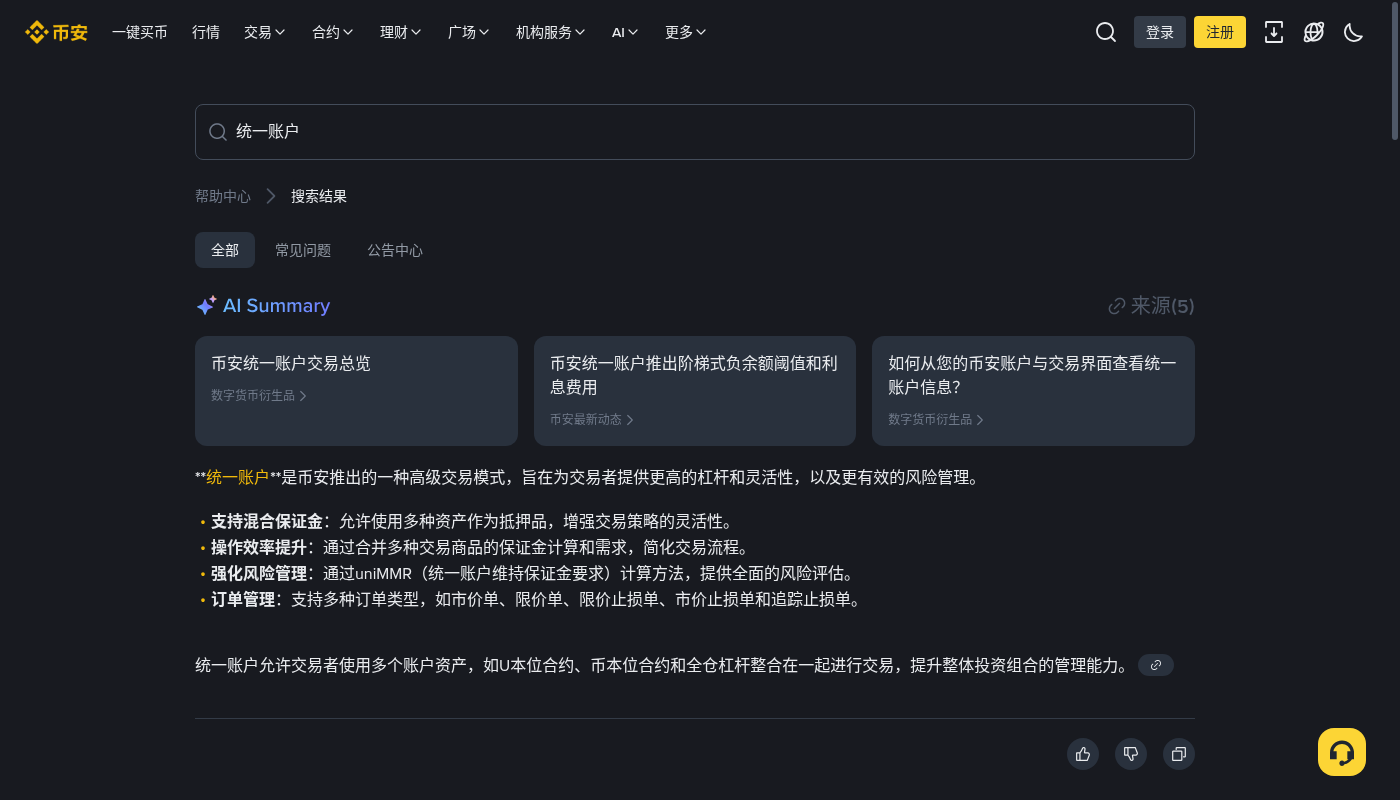
Task: Expand the 交易 dropdown menu
Action: point(265,32)
